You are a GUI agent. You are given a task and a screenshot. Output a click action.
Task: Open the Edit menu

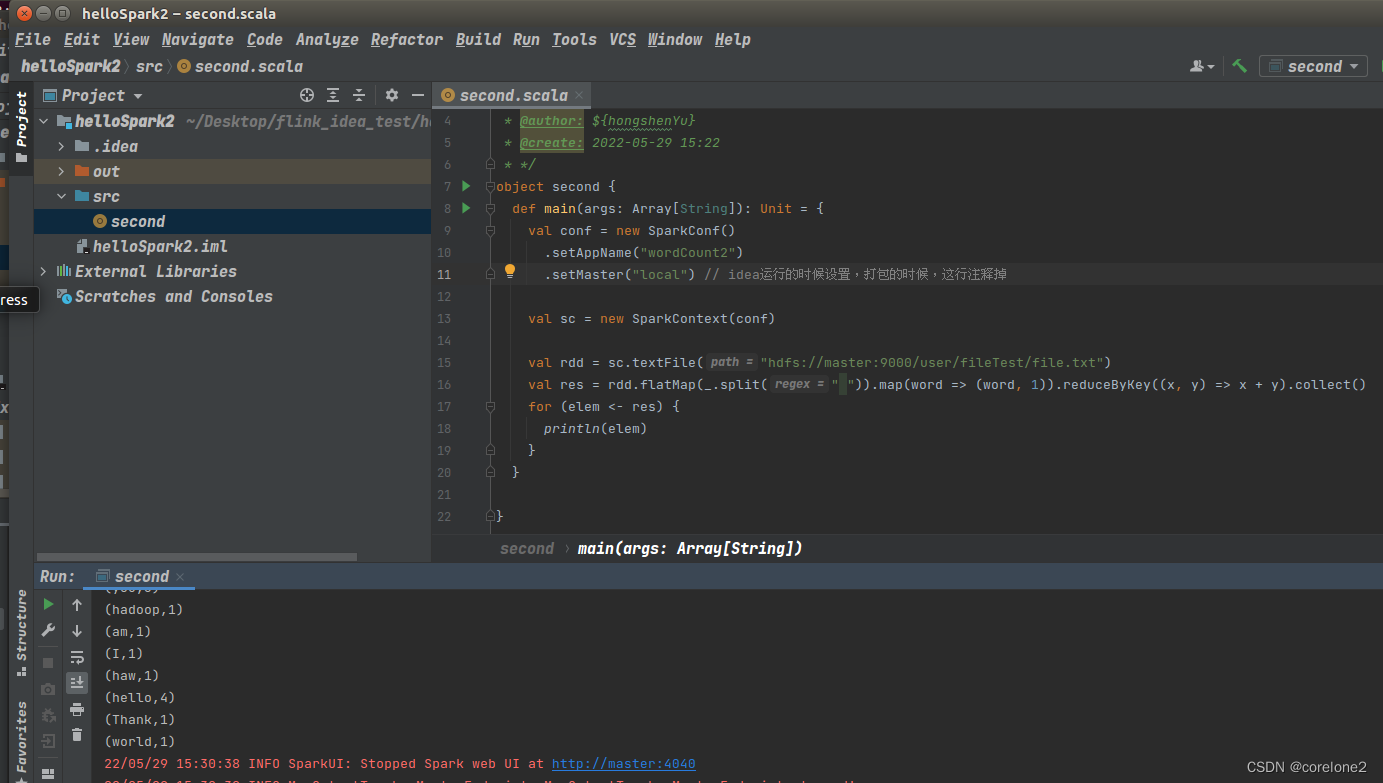(82, 39)
